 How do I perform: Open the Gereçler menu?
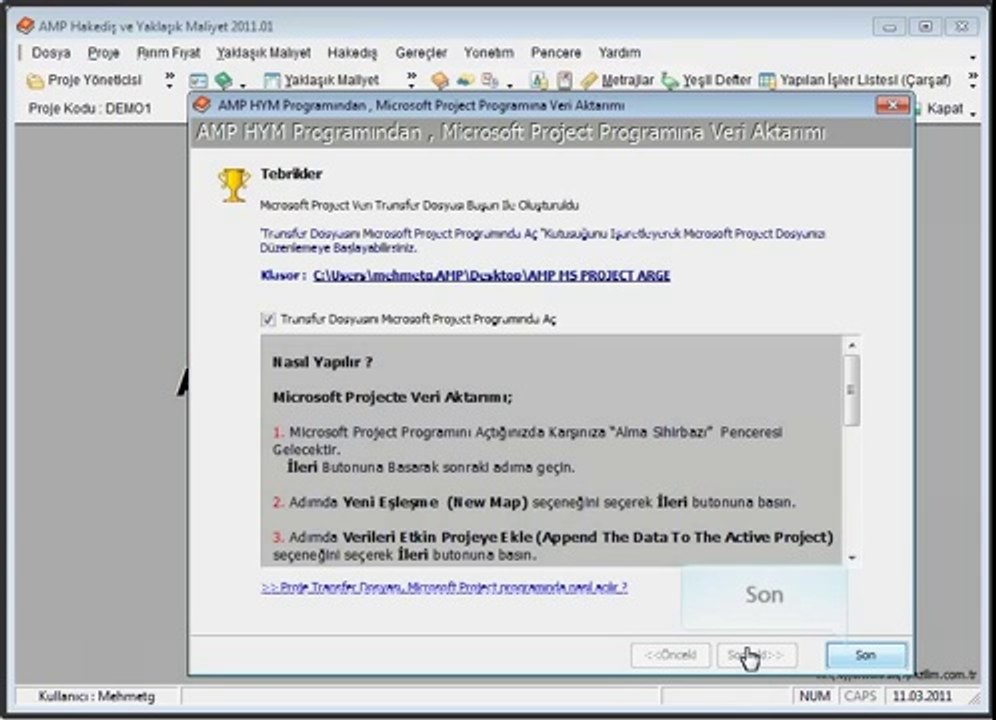coord(421,53)
